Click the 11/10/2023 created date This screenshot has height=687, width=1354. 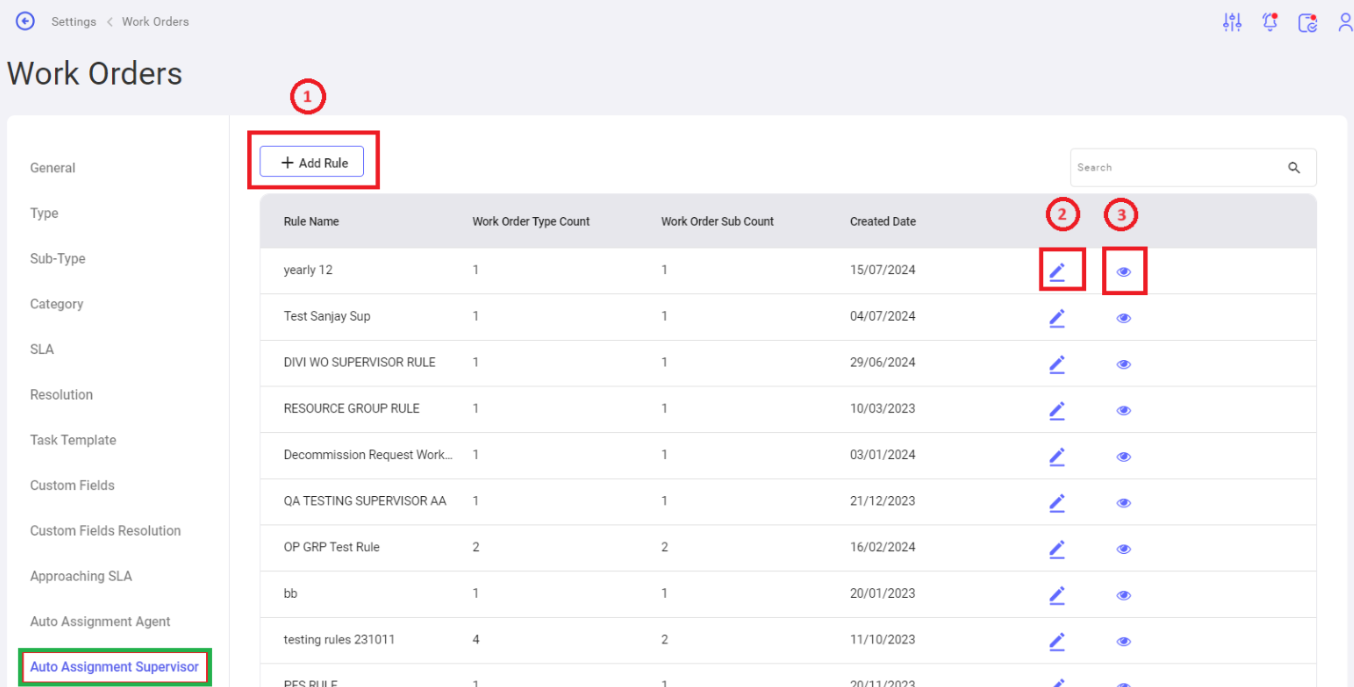pos(883,639)
